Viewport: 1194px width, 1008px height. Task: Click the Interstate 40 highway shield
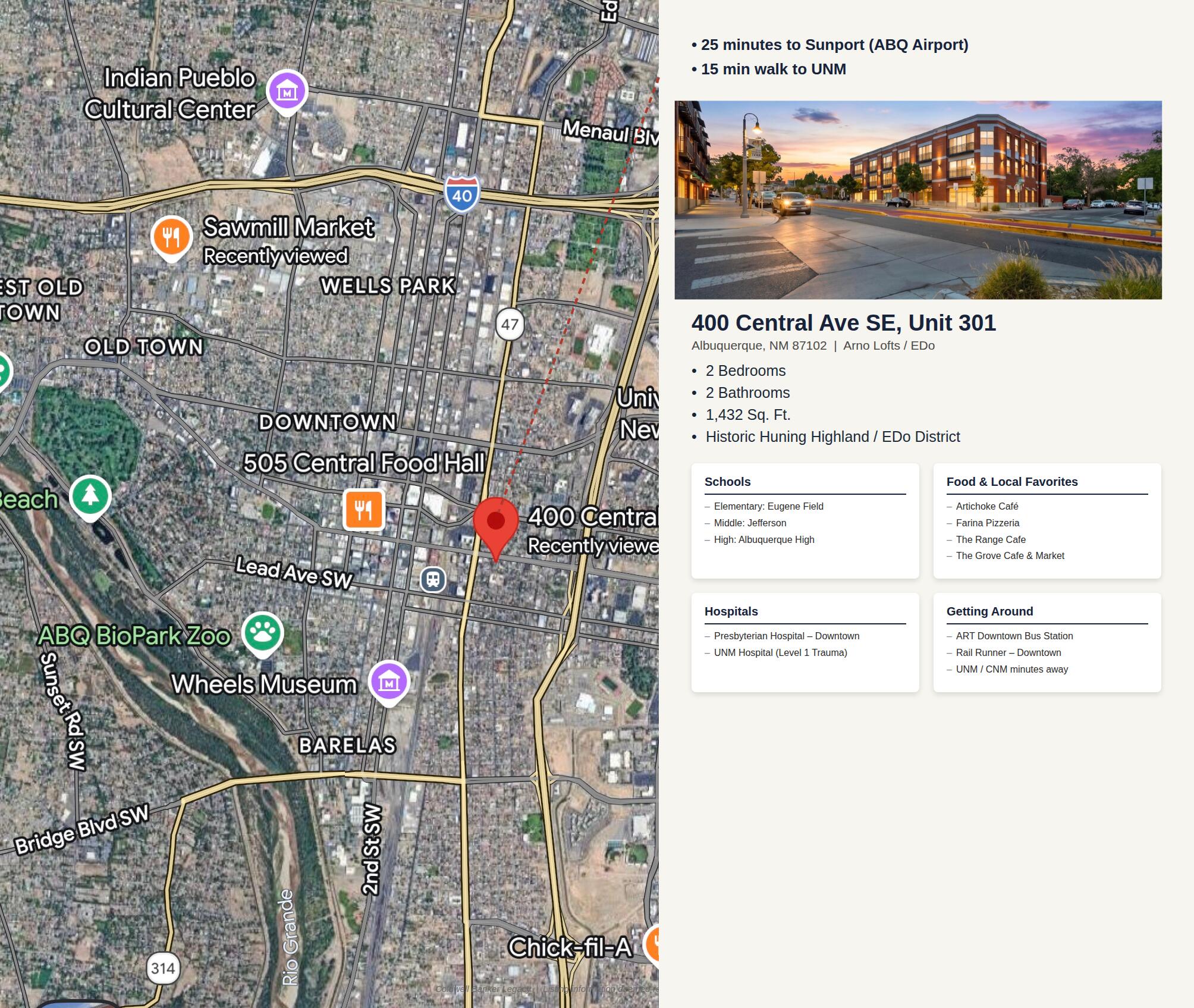click(462, 194)
